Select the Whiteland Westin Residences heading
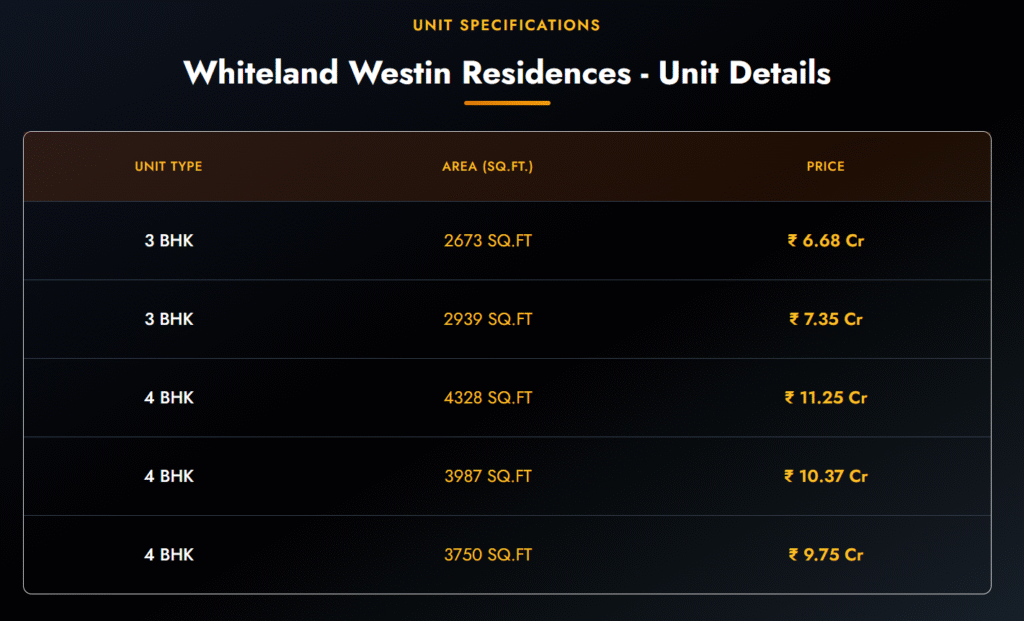The height and width of the screenshot is (621, 1024). tap(507, 73)
